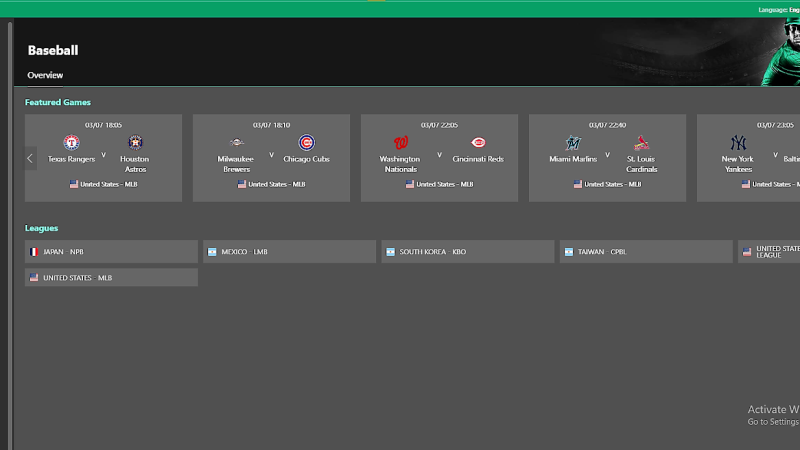Click the Texas Rangers team logo
This screenshot has width=800, height=450.
coord(71,142)
